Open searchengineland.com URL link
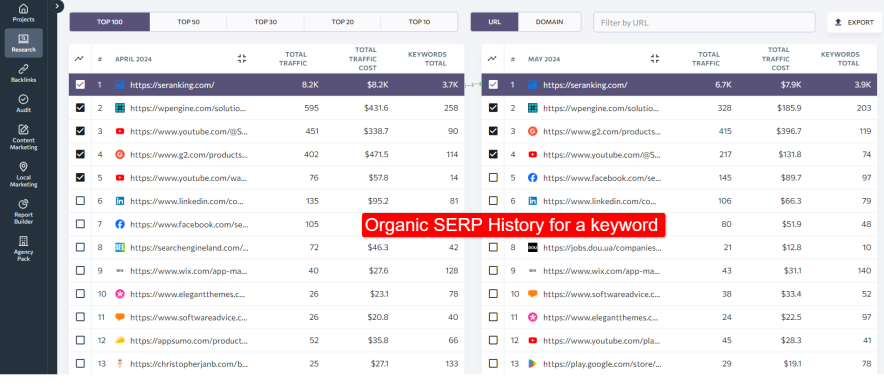 (x=189, y=247)
